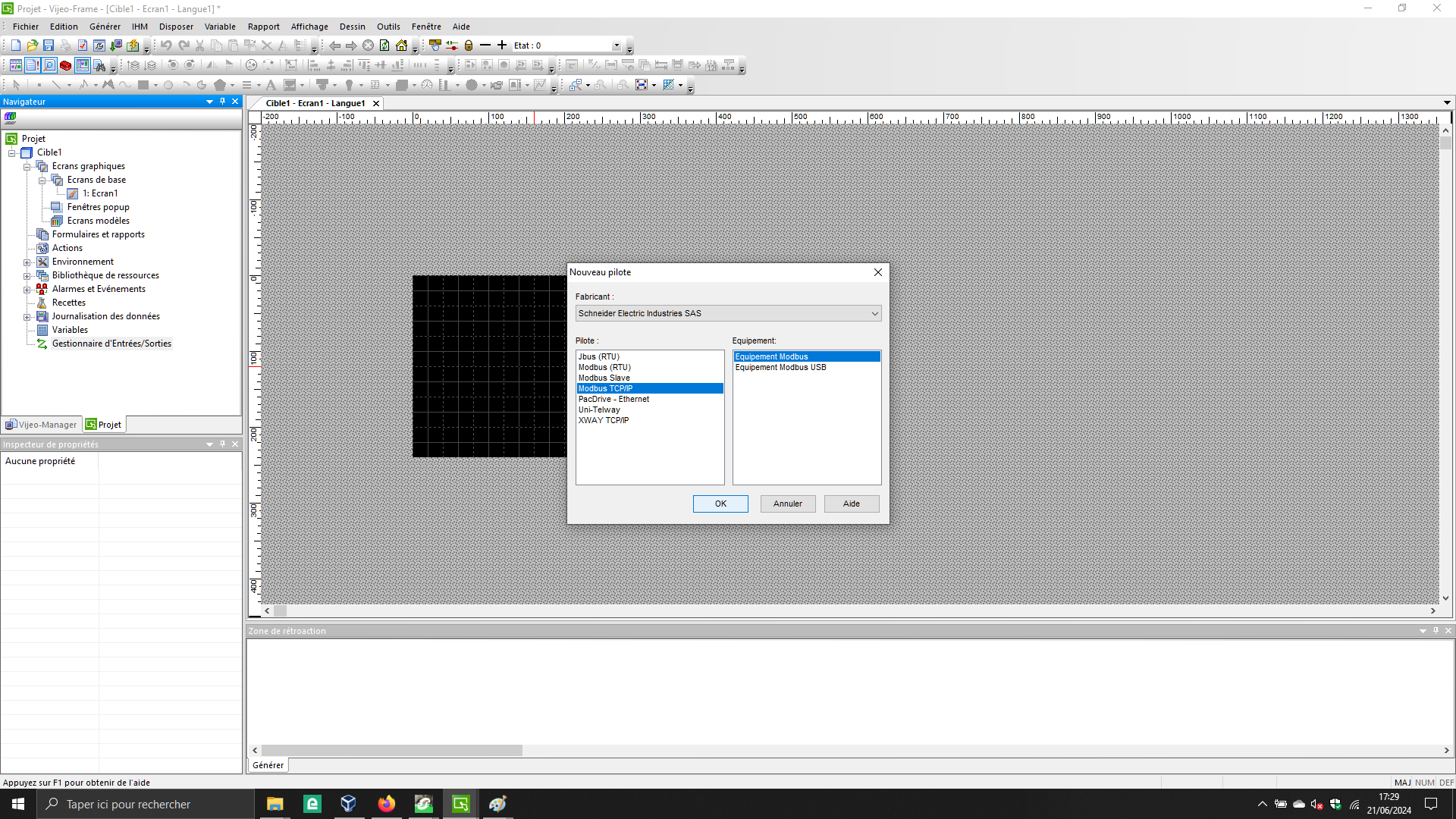
Task: Toggle the Zone de rétroaction pin
Action: pos(1436,631)
